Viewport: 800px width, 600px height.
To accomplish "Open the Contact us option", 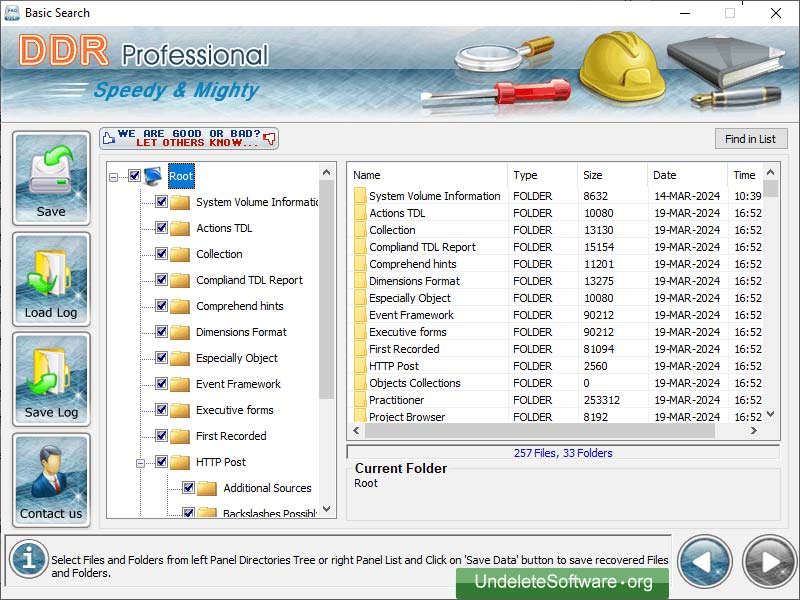I will [51, 480].
